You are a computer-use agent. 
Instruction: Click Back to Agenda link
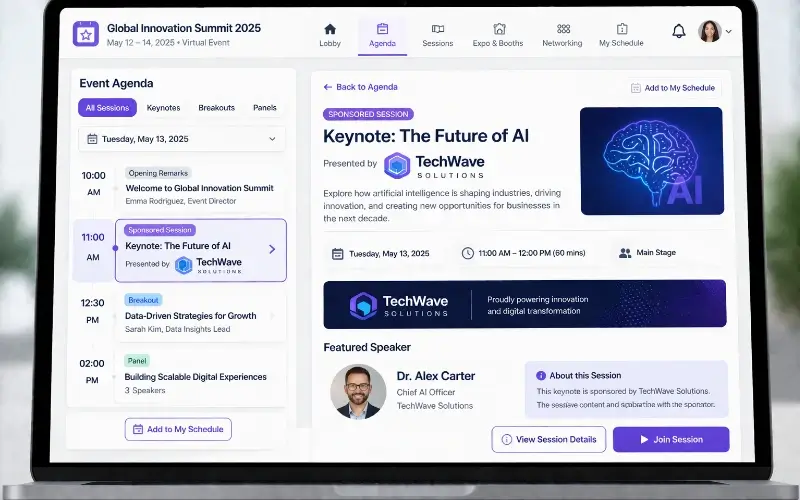(x=360, y=87)
